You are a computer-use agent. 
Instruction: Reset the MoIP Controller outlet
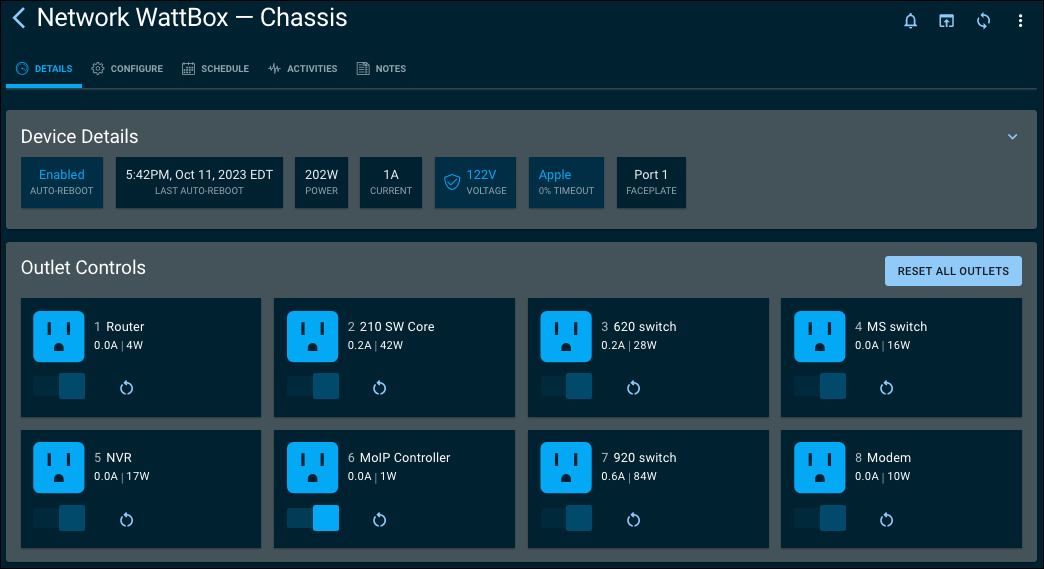(380, 520)
